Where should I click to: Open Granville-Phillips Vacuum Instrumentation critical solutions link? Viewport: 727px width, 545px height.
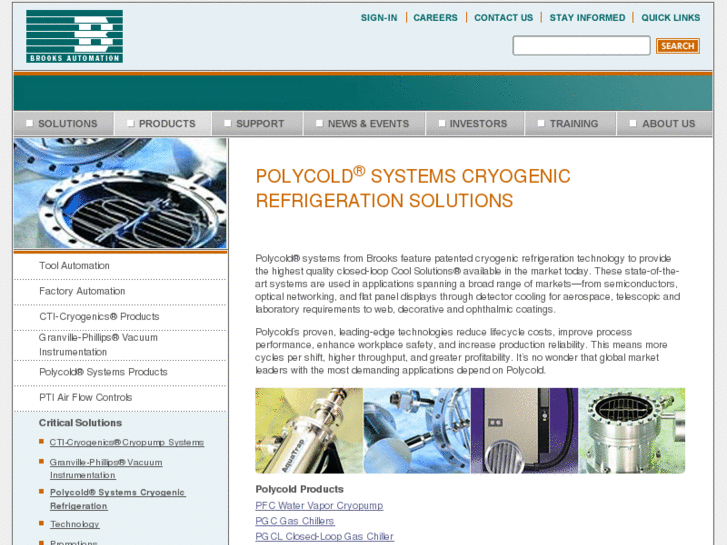106,468
